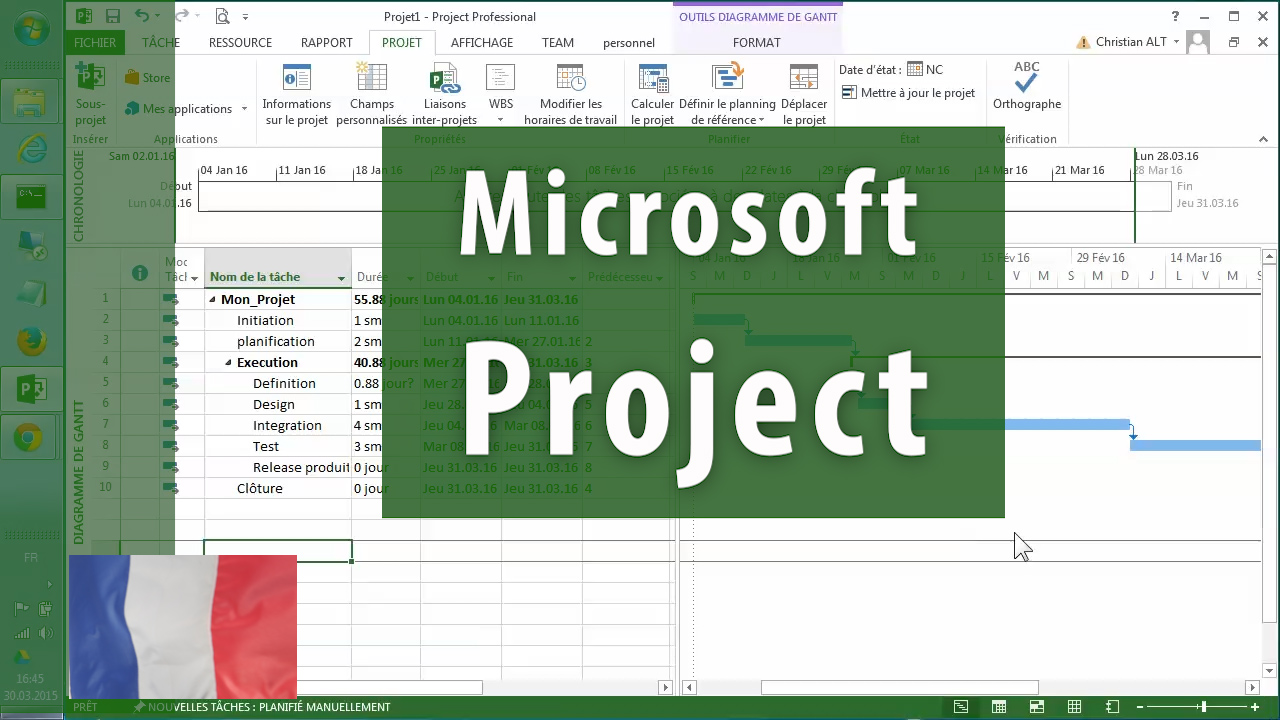Switch to Gantt chart view in status bar
The height and width of the screenshot is (720, 1280).
coord(960,707)
